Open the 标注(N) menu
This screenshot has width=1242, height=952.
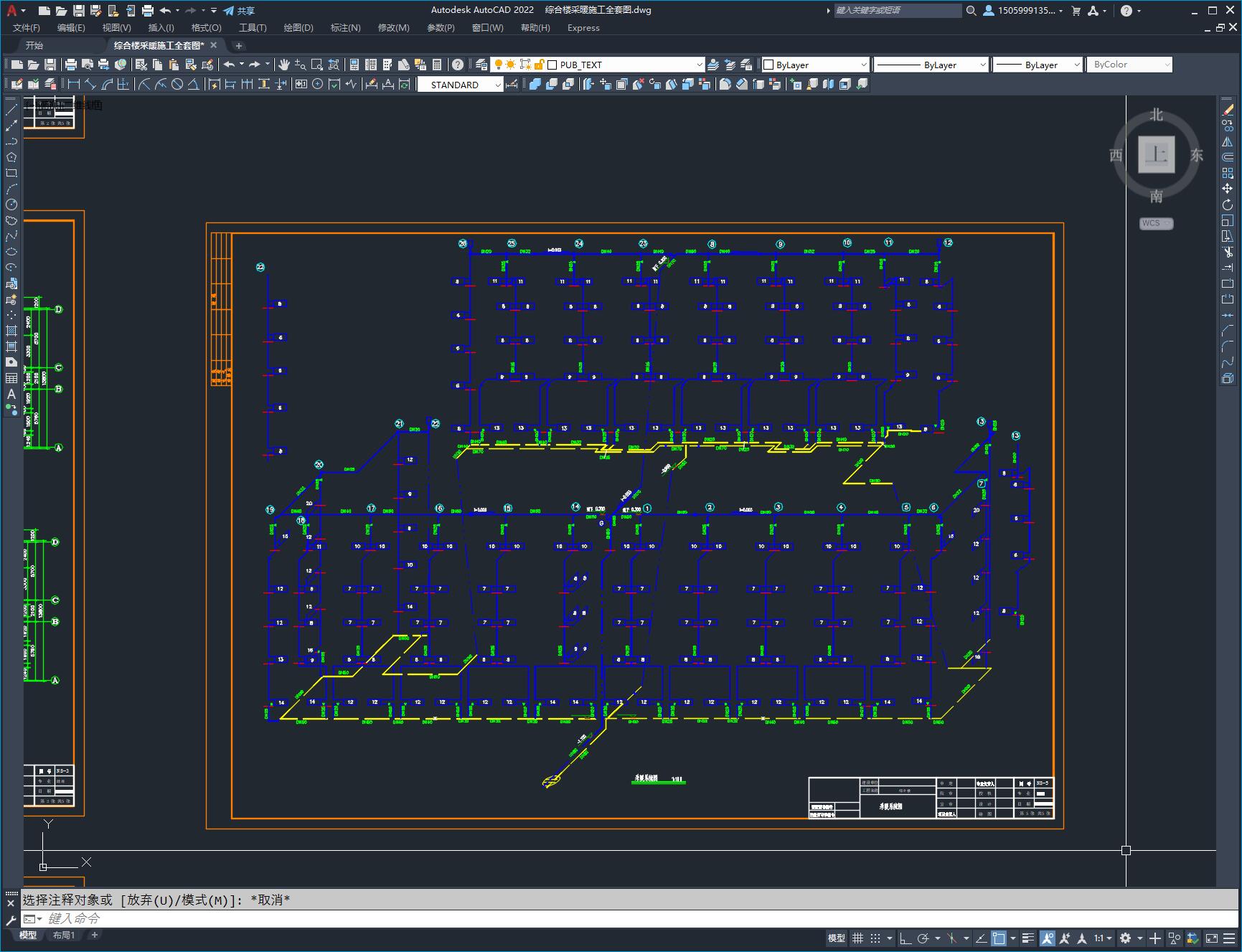pos(345,28)
